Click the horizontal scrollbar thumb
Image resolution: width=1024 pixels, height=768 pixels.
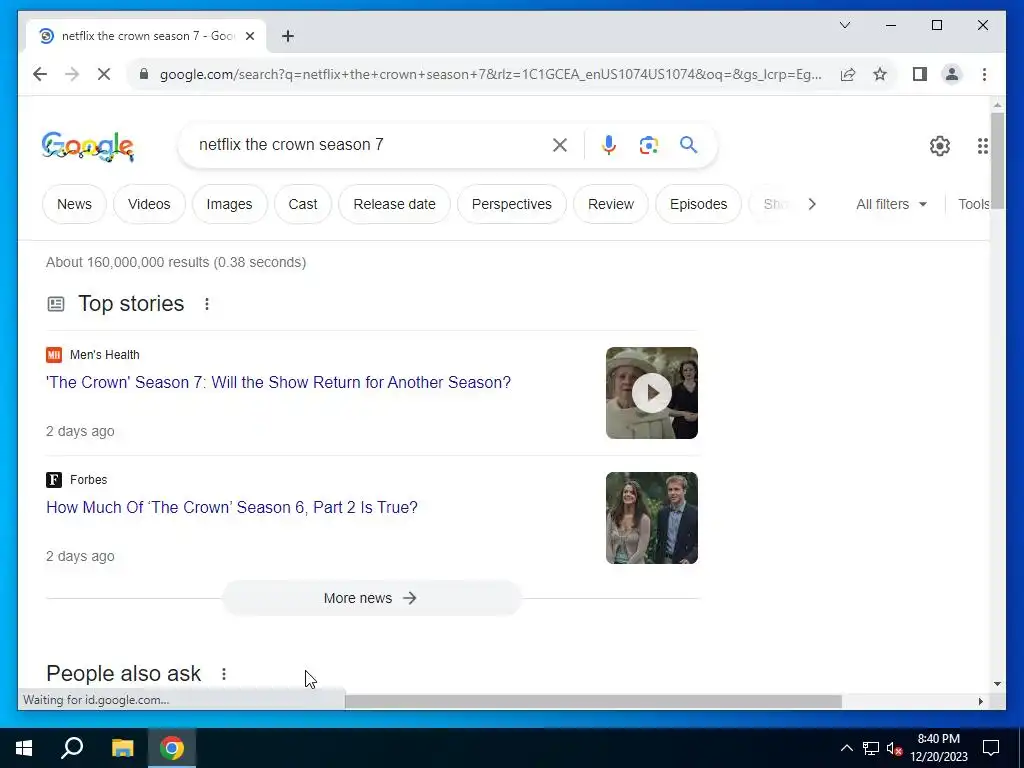click(x=593, y=701)
